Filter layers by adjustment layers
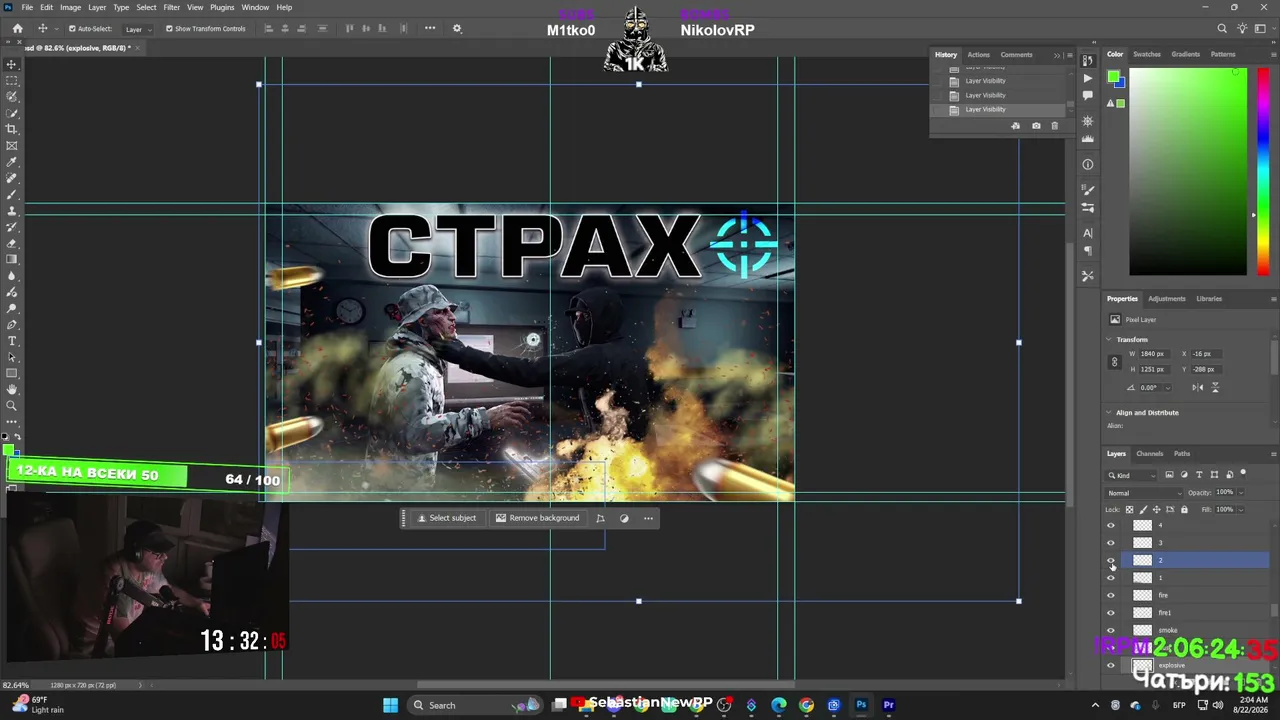Screen dimensions: 1280x720 click(1184, 475)
